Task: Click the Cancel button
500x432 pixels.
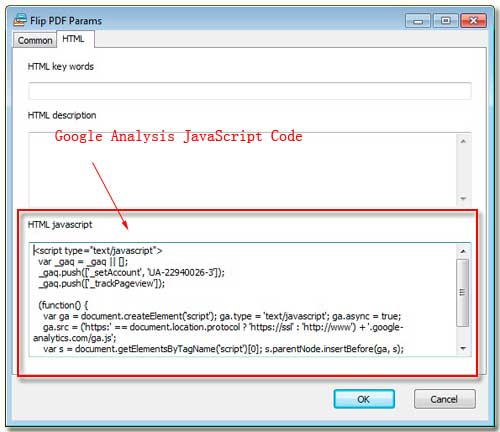Action: [x=444, y=399]
